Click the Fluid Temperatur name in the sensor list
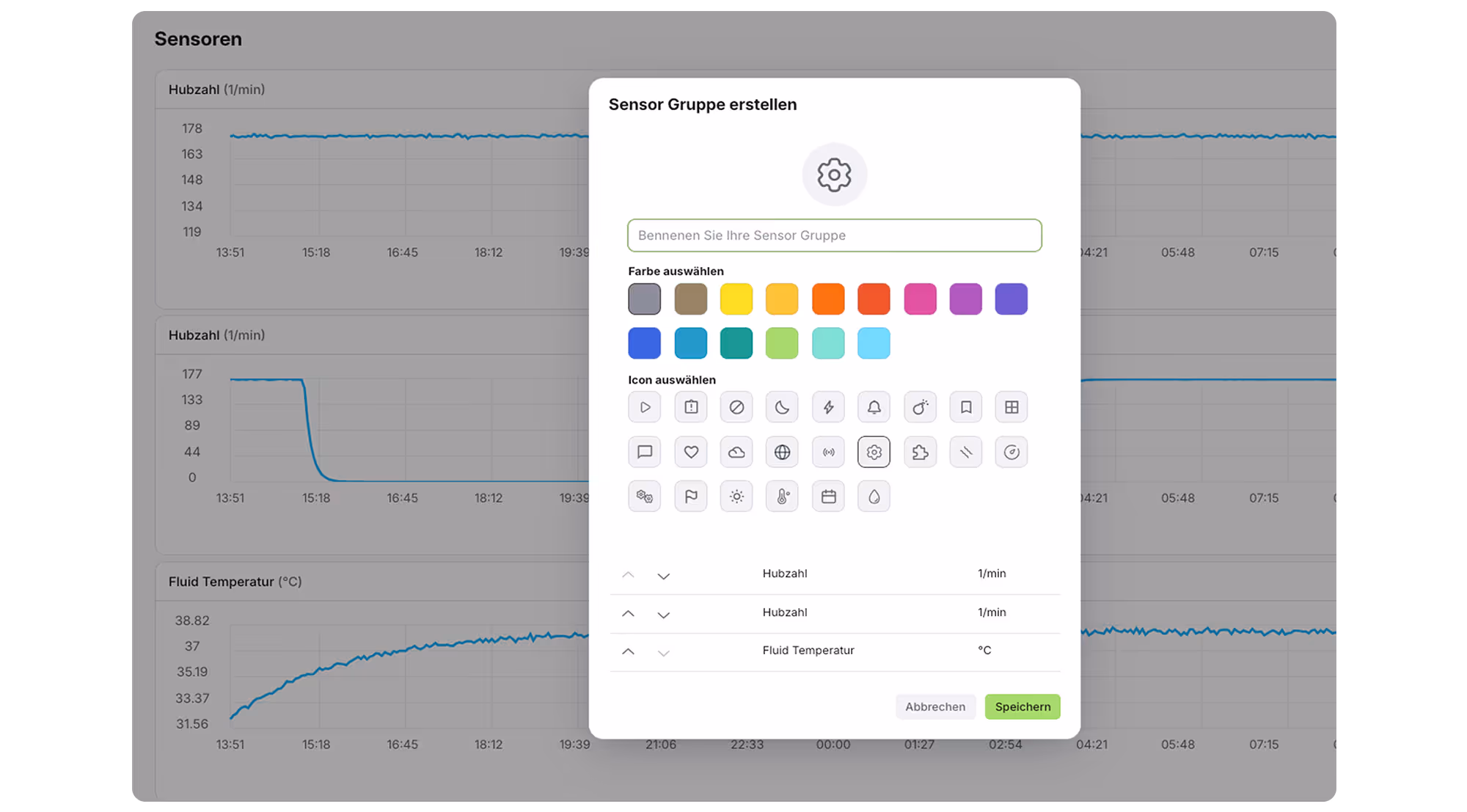The image size is (1467, 812). coord(808,651)
